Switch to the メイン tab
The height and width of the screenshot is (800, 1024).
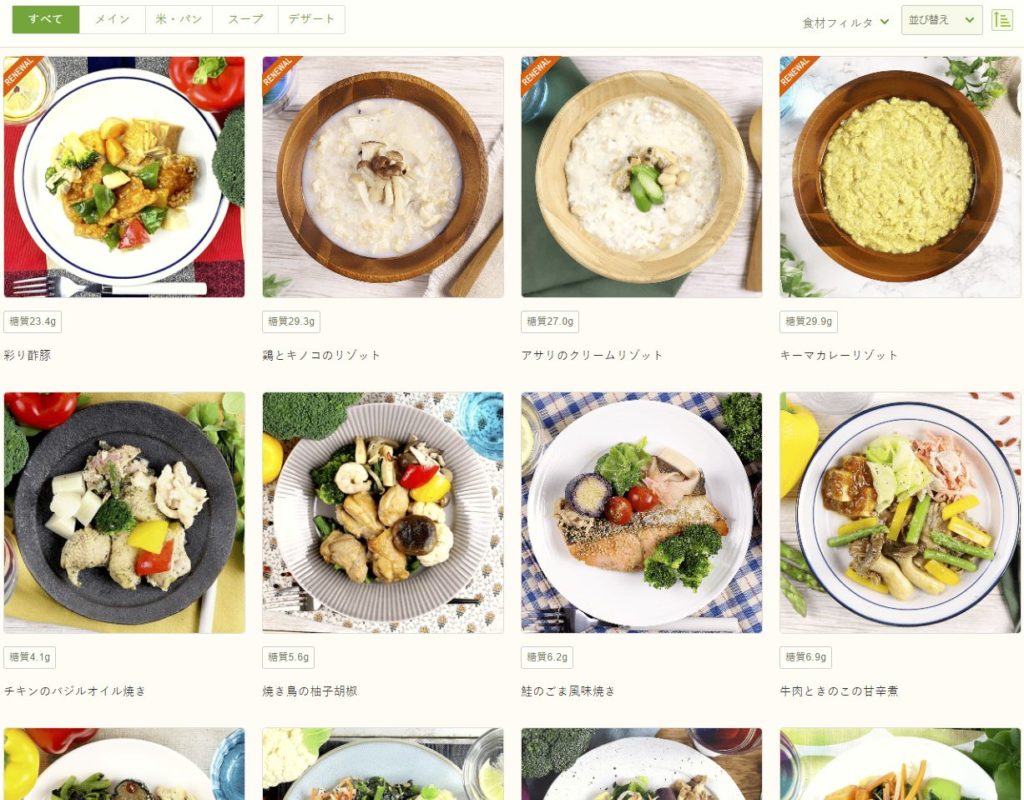pyautogui.click(x=112, y=19)
